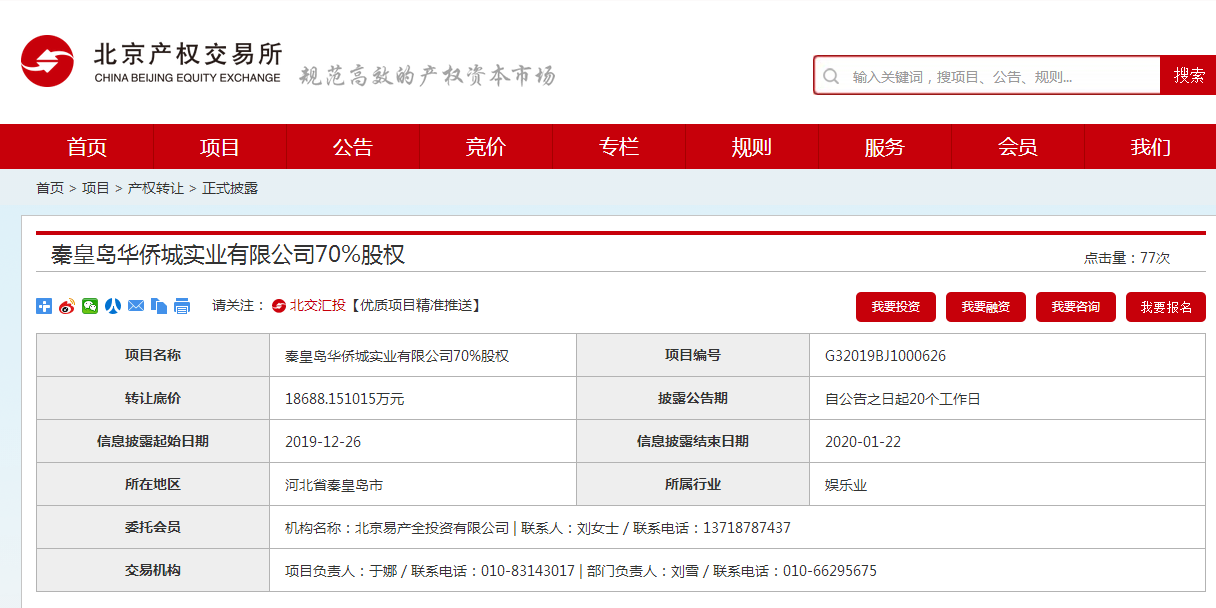Image resolution: width=1216 pixels, height=608 pixels.
Task: Share the page by email icon
Action: pos(136,306)
